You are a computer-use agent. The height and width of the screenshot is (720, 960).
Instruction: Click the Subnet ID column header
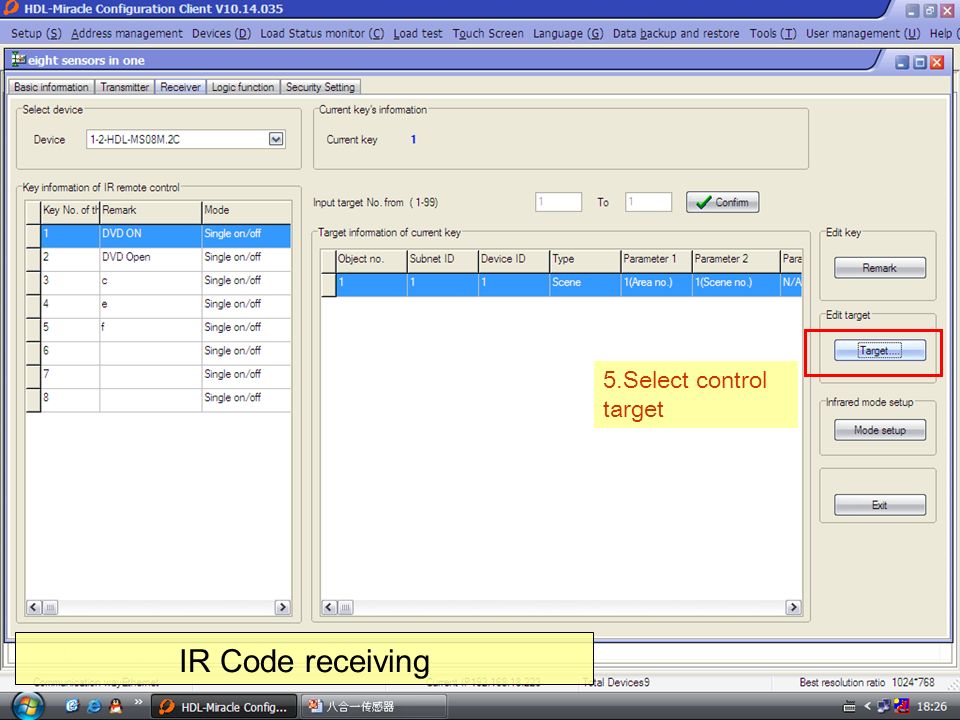point(442,260)
